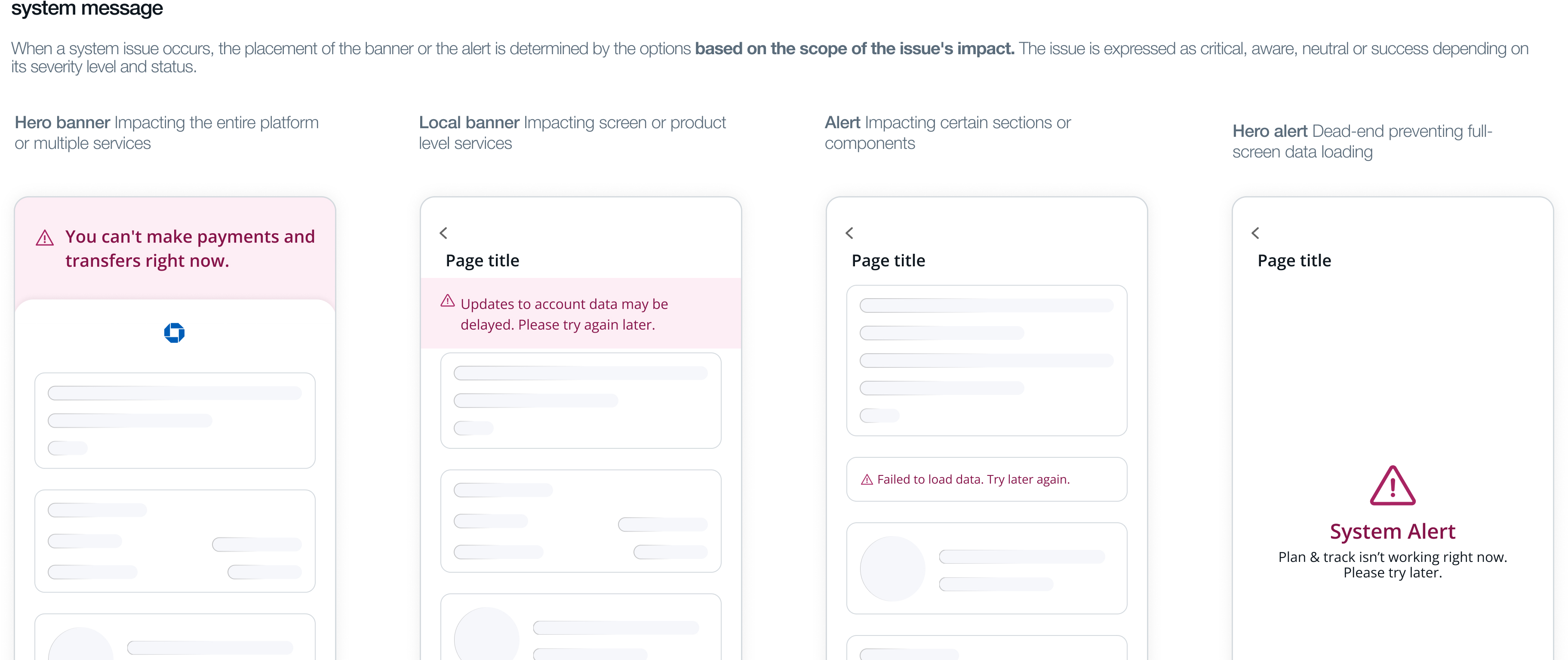Click the circular avatar placeholder in the Alert screen
The width and height of the screenshot is (1568, 660).
[892, 569]
